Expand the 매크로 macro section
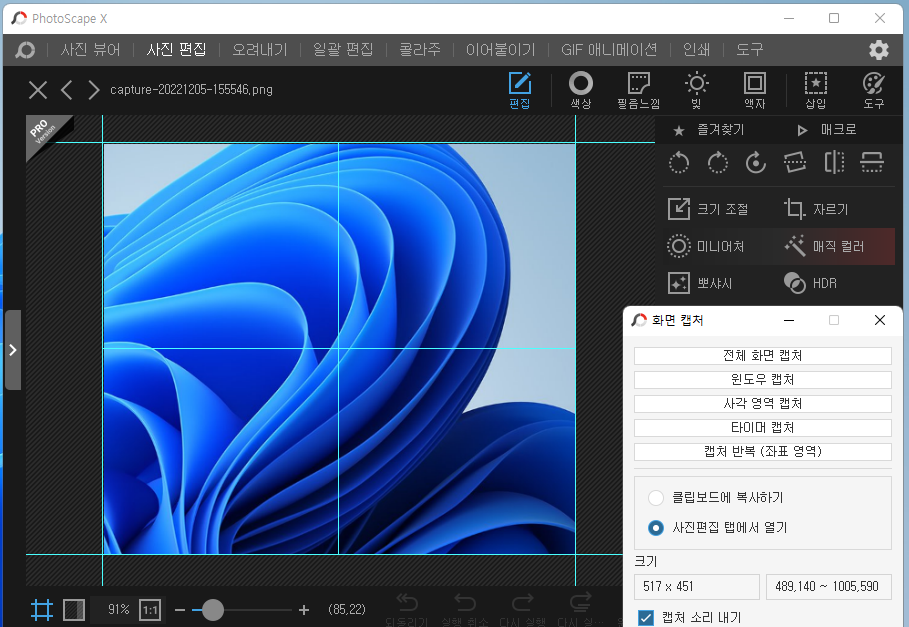 827,130
